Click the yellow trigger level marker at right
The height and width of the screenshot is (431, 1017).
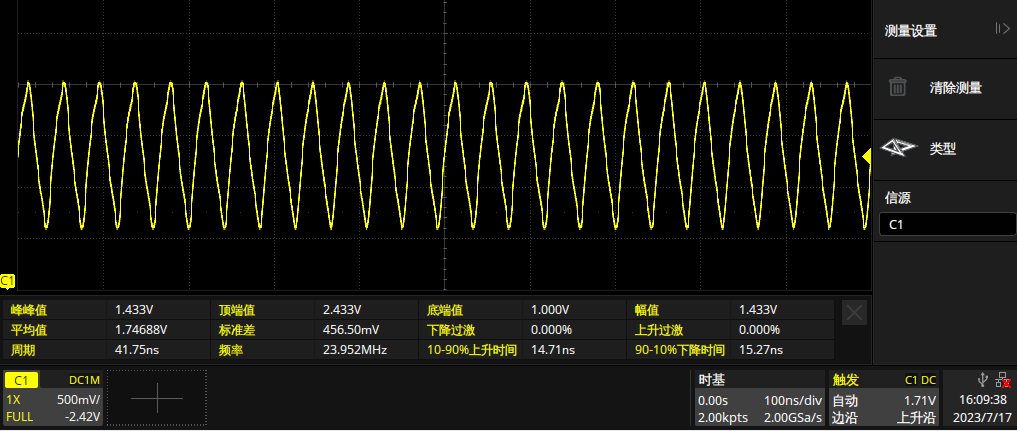click(x=867, y=155)
